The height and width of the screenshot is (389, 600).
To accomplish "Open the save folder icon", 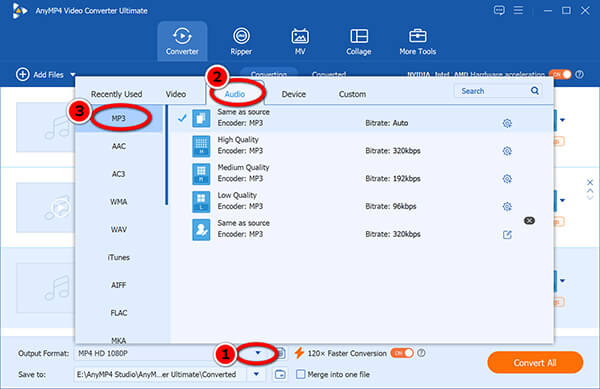I will point(280,374).
